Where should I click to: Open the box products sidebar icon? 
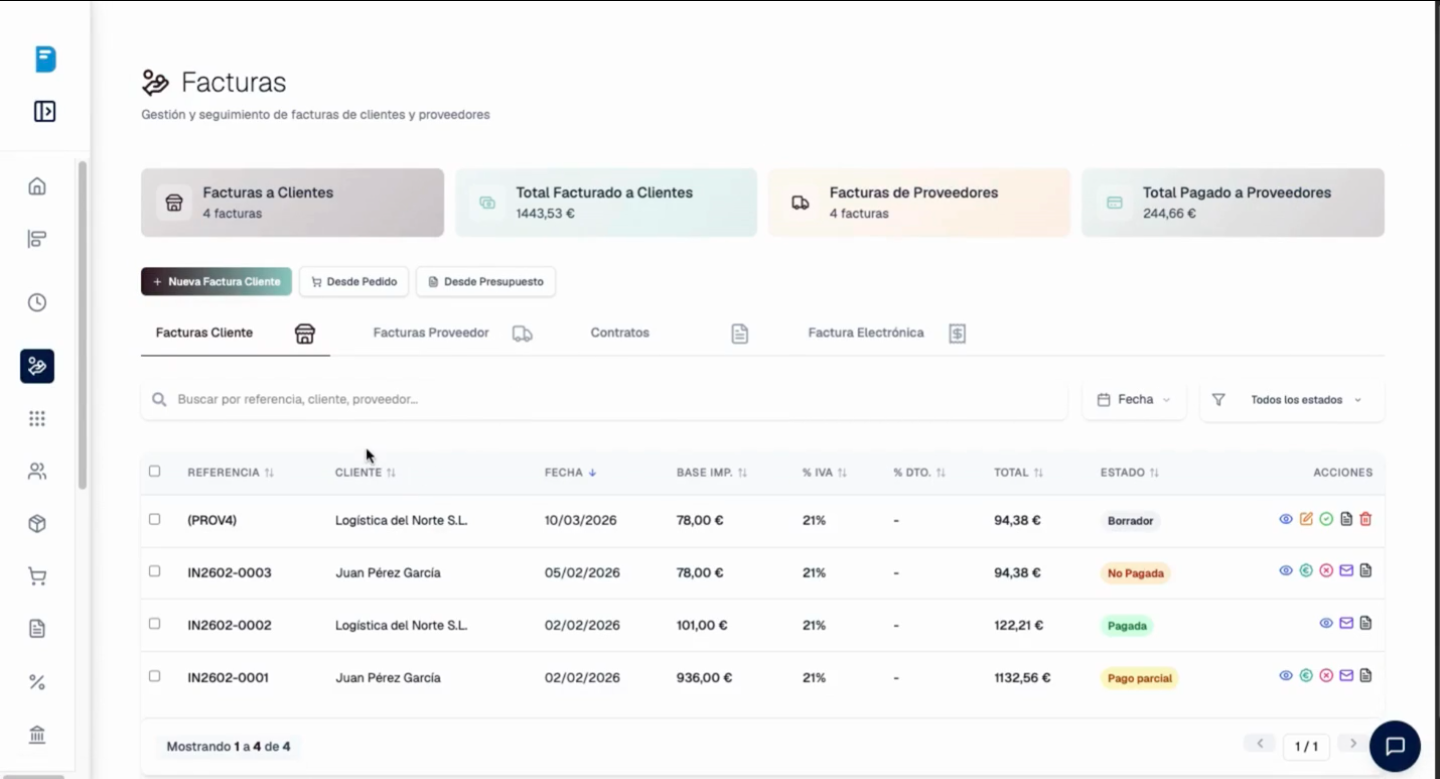pos(37,524)
